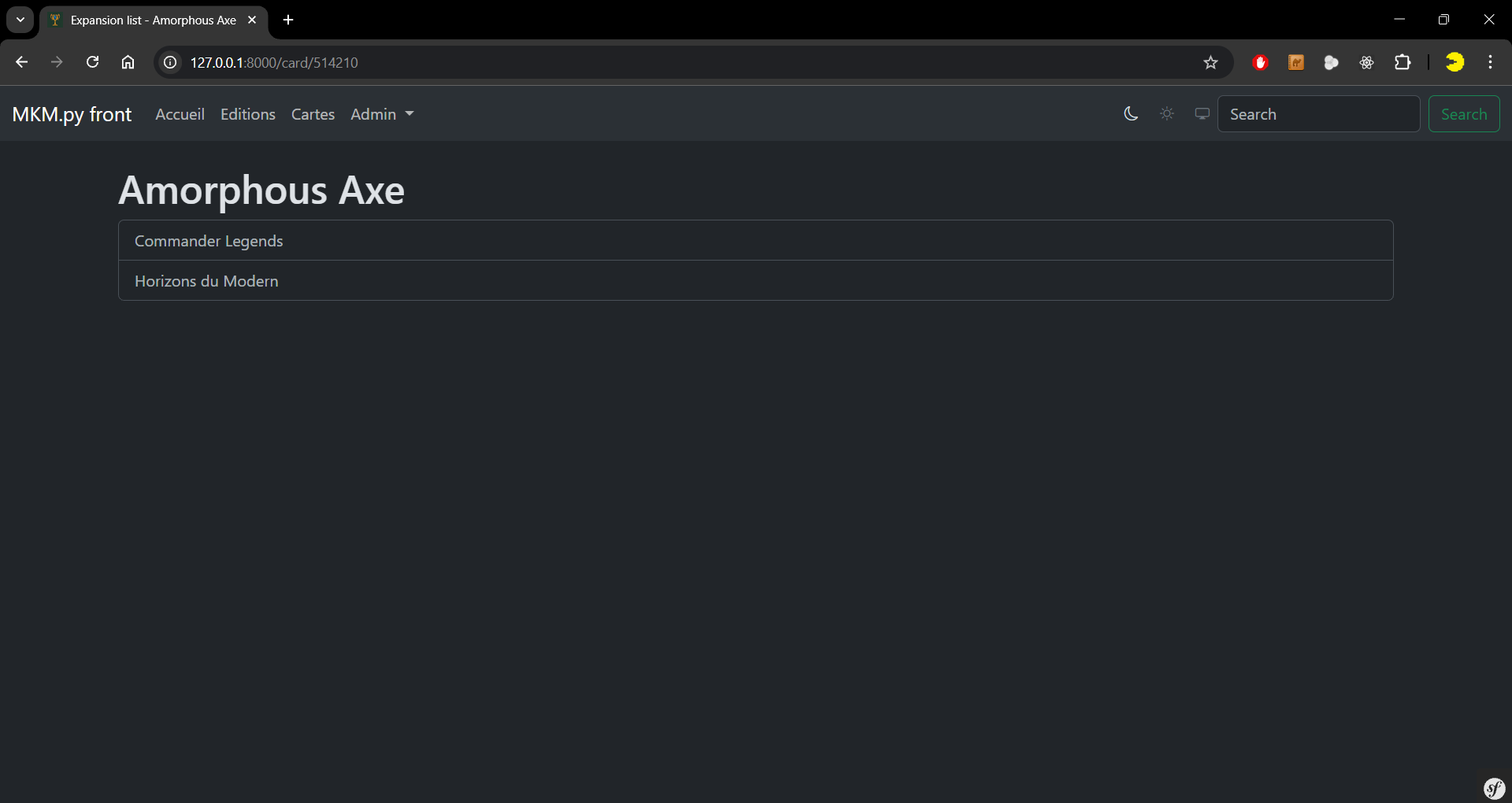The height and width of the screenshot is (803, 1512).
Task: Navigate back to the previous page
Action: (21, 62)
